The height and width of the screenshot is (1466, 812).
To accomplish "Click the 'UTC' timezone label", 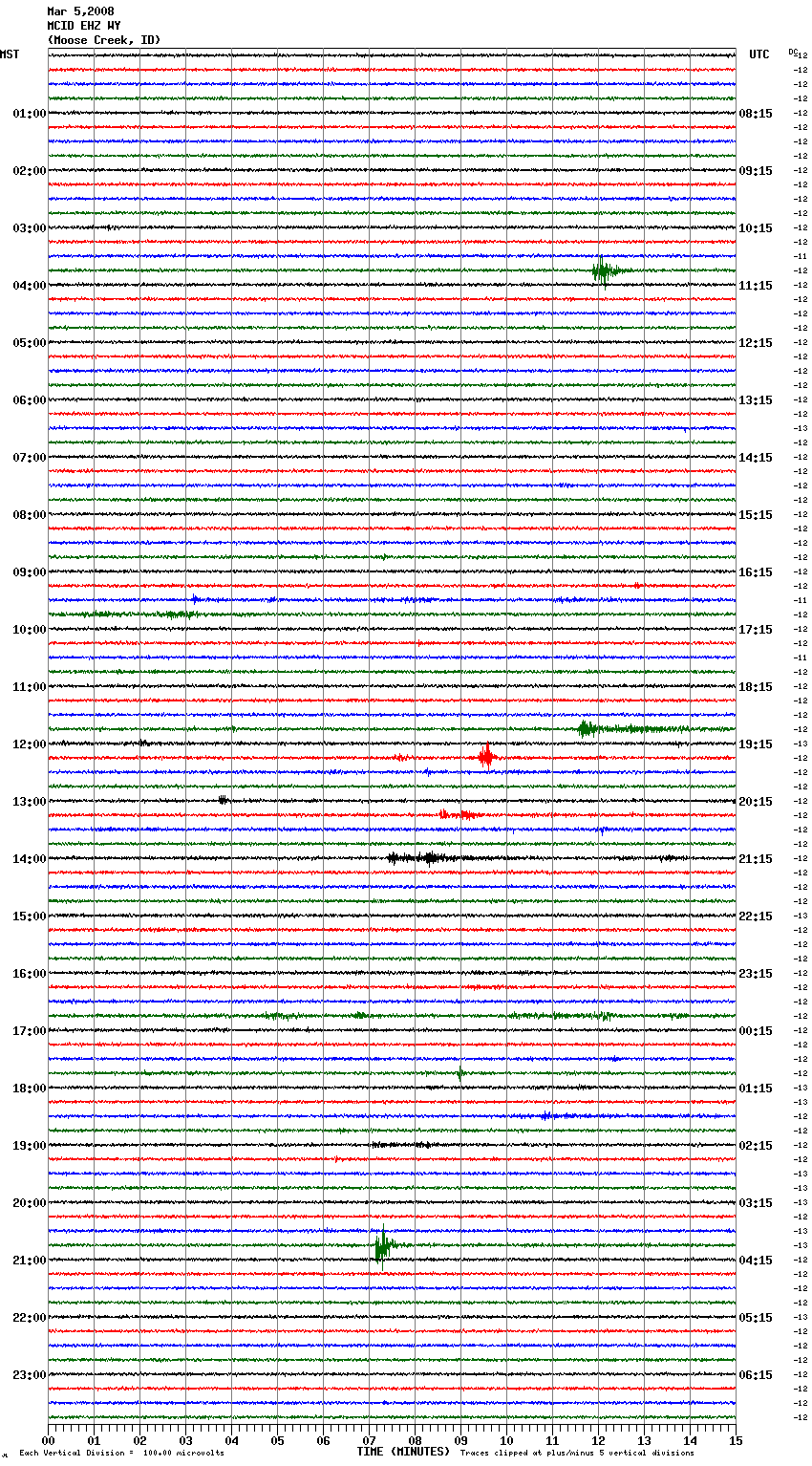I will (759, 54).
